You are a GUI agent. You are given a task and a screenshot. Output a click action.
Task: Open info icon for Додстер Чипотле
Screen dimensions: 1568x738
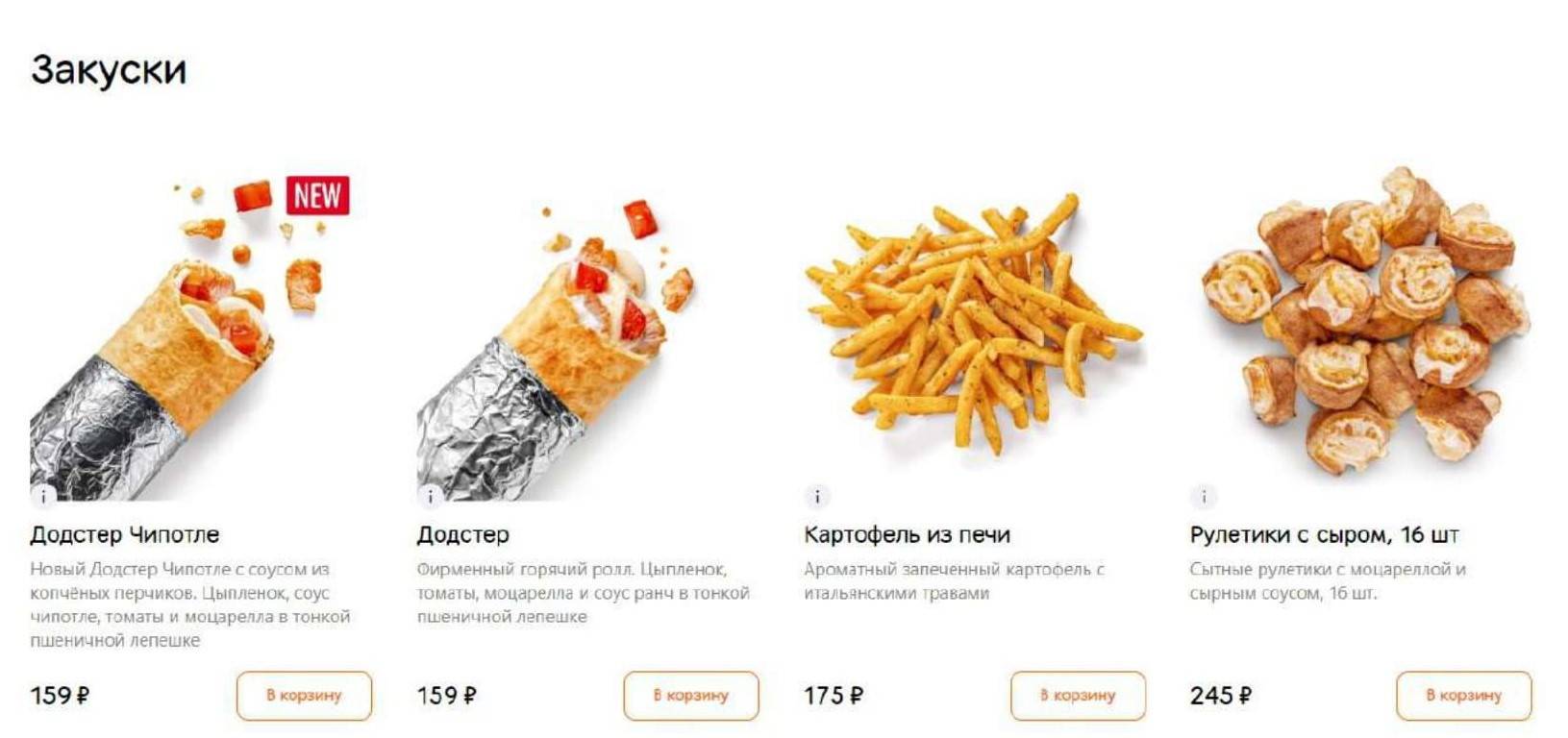(43, 496)
